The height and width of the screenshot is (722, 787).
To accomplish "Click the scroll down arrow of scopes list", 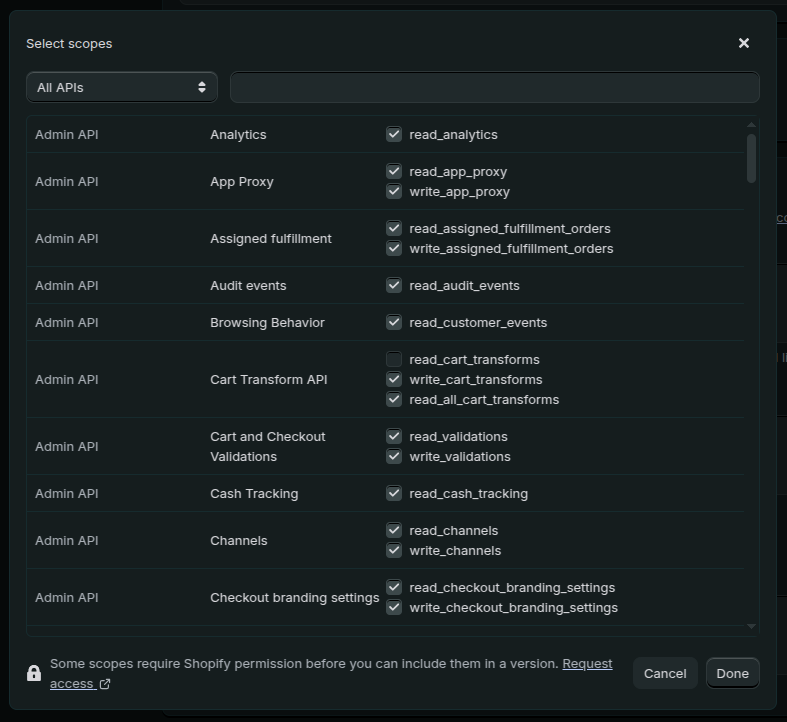I will point(752,626).
